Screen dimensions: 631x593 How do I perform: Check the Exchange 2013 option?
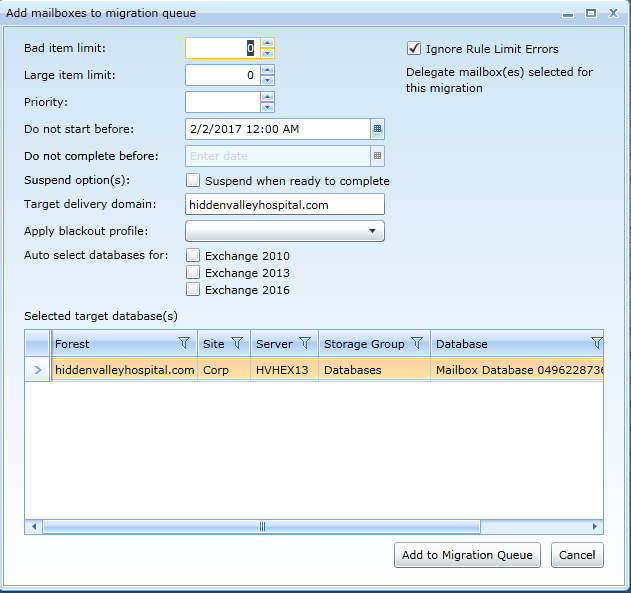coord(193,272)
